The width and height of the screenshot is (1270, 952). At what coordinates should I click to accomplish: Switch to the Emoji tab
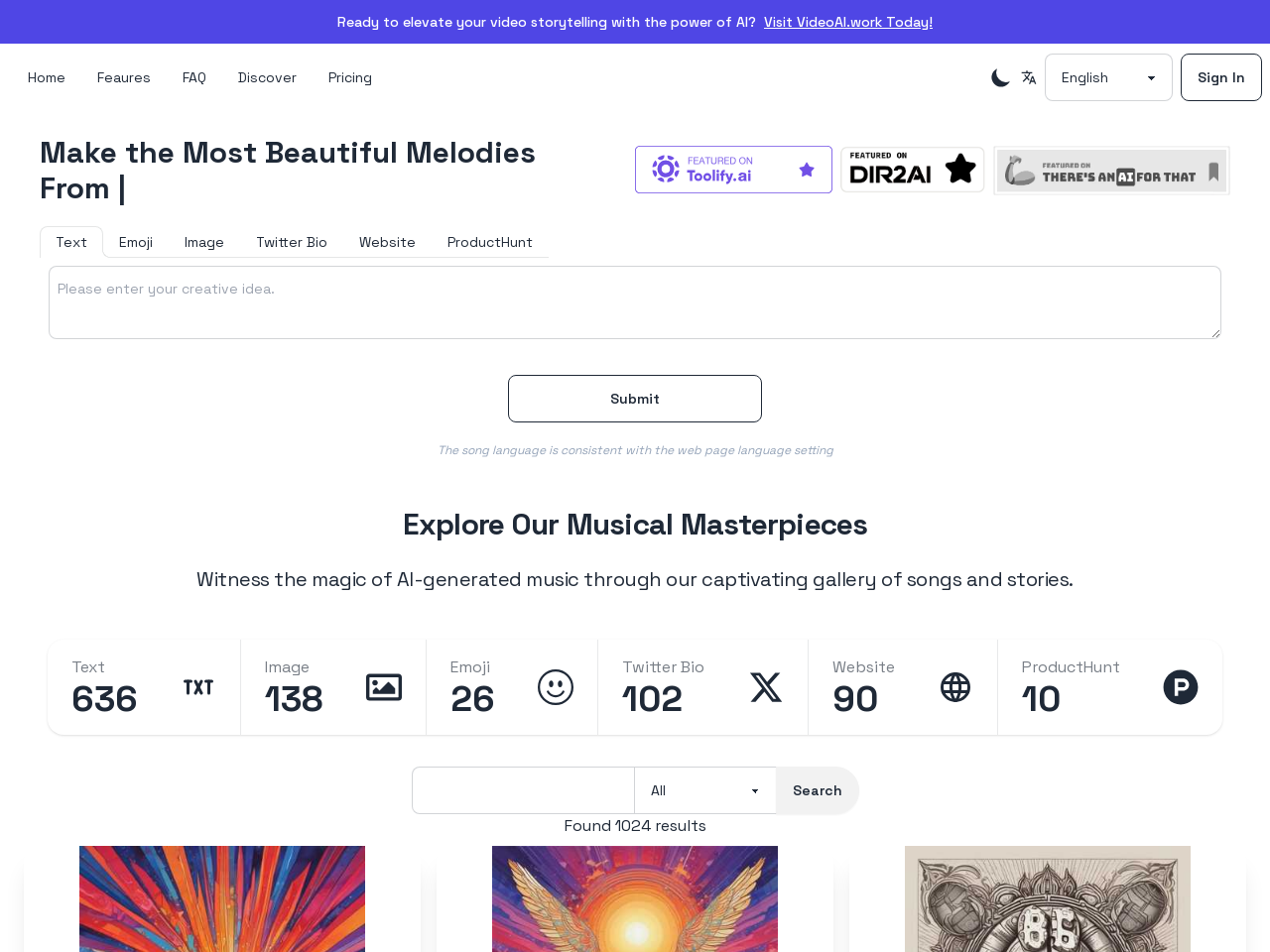click(x=136, y=242)
